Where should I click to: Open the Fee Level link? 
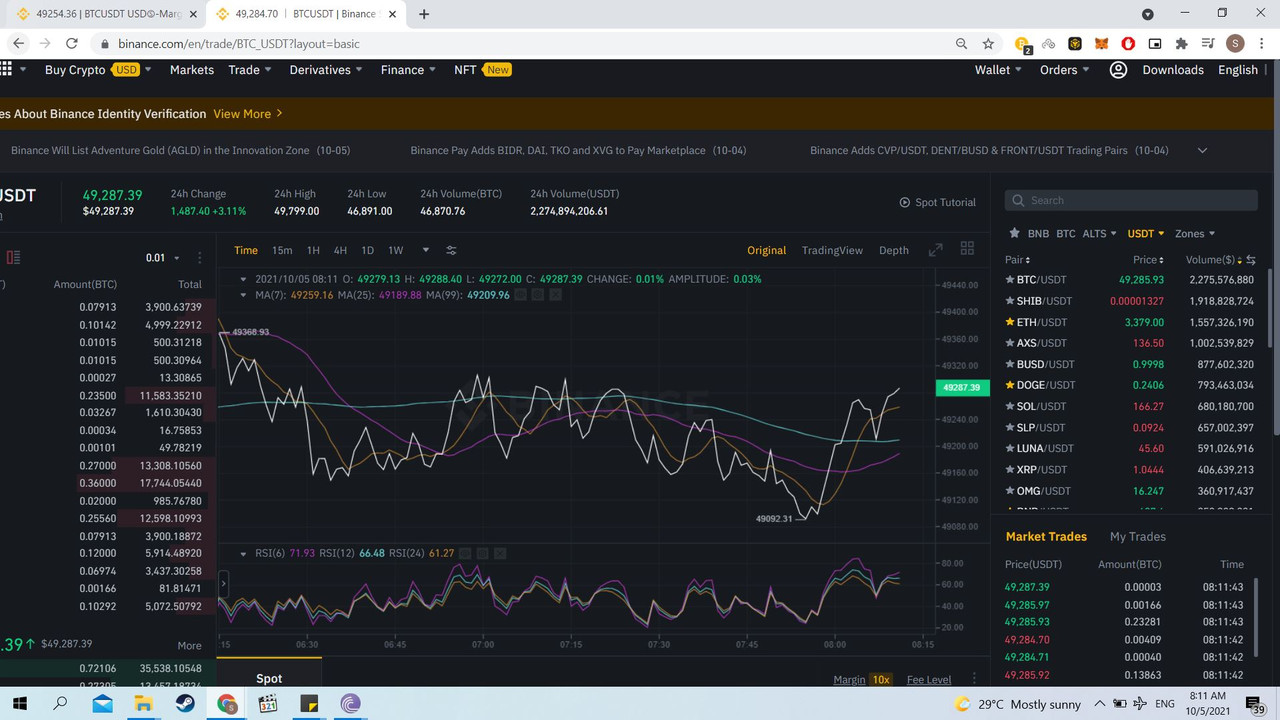[x=929, y=680]
